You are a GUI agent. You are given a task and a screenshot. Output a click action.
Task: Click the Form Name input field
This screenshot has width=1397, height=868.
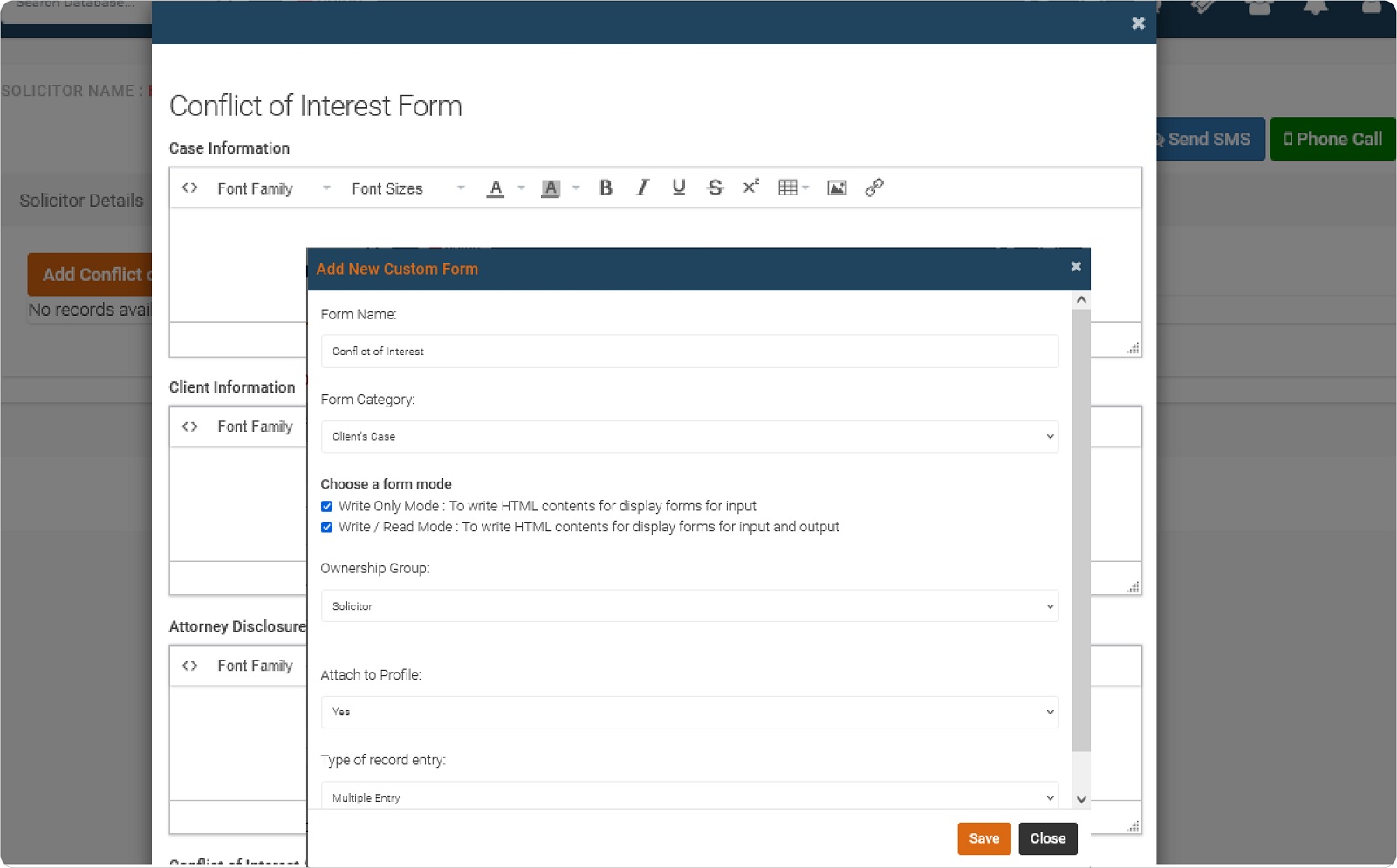coord(689,351)
